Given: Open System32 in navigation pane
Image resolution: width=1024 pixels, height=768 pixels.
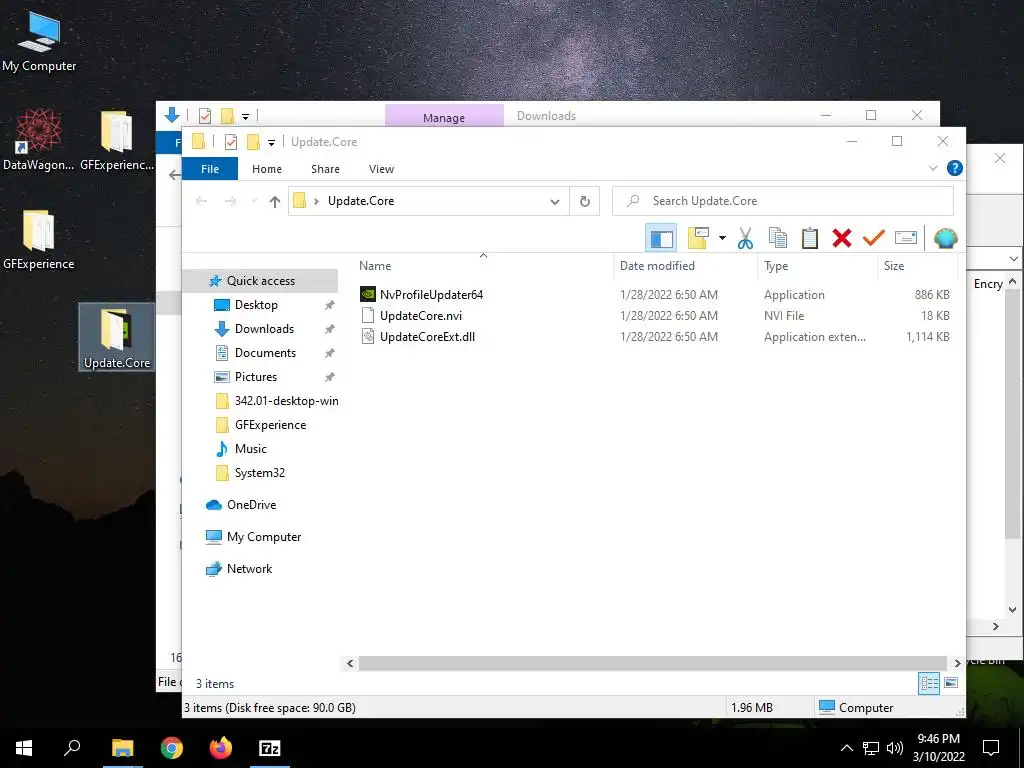Looking at the screenshot, I should tap(259, 473).
